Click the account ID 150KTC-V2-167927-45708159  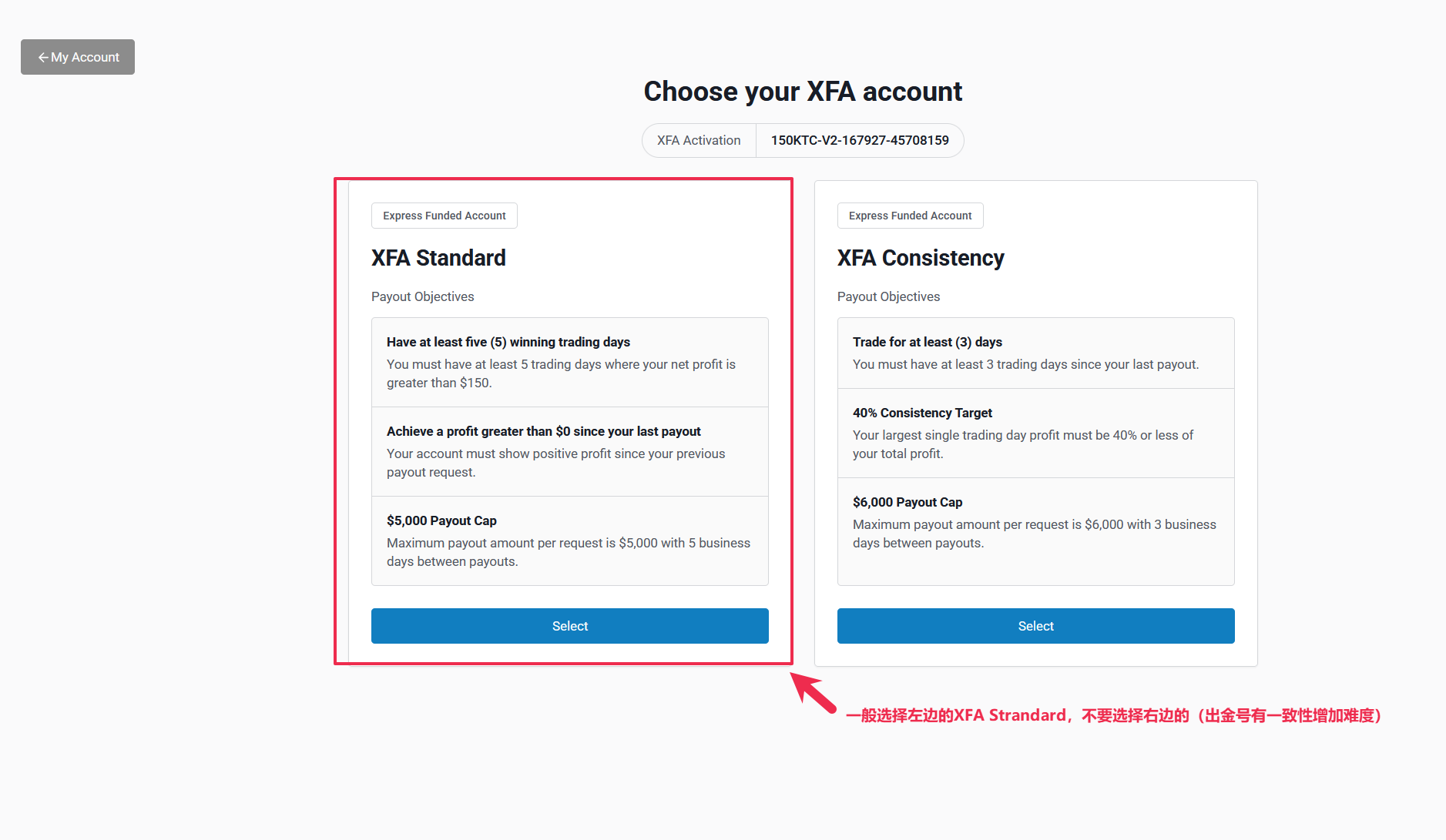[860, 140]
